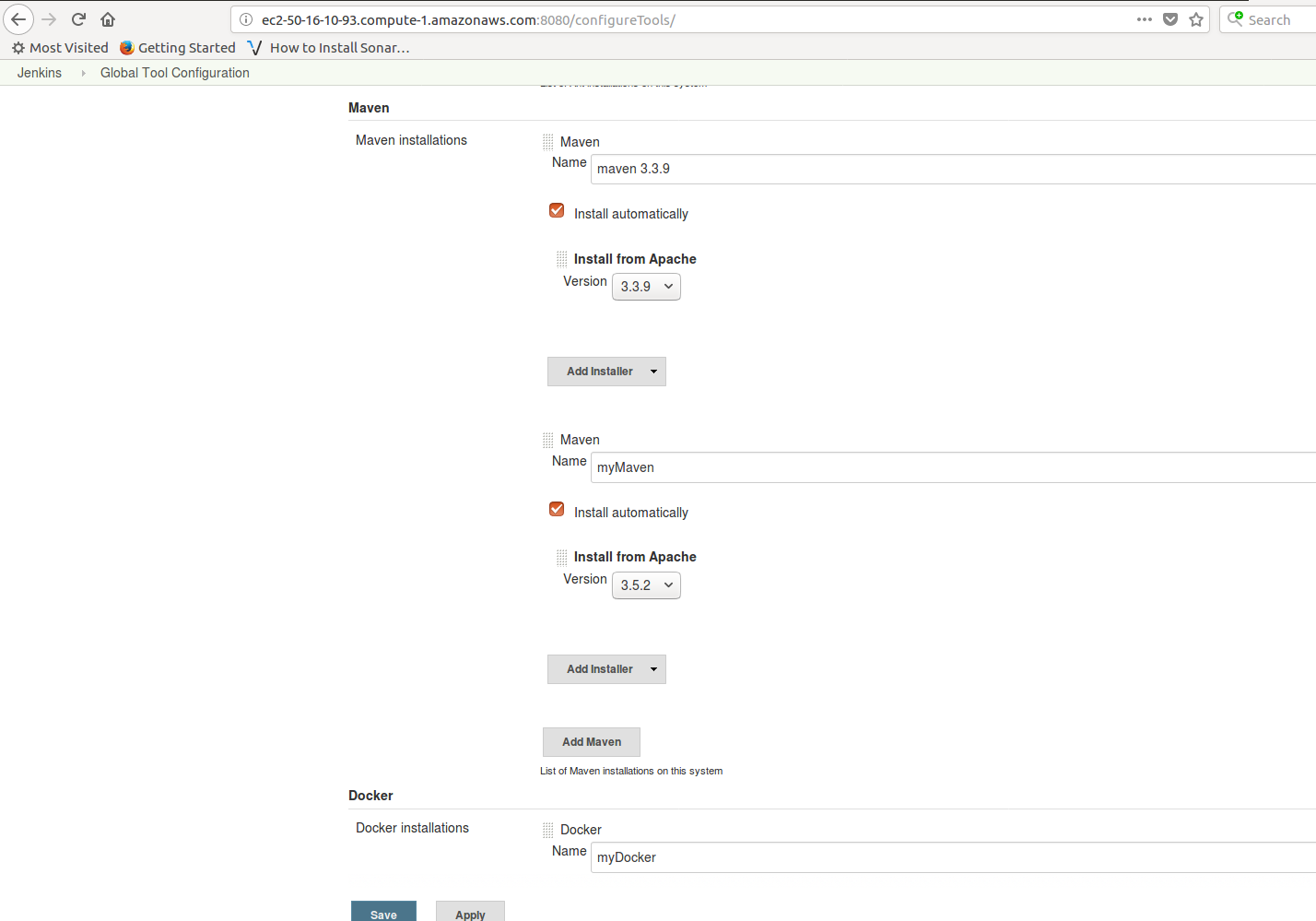The height and width of the screenshot is (921, 1316).
Task: Click the Pocket save icon
Action: (x=1170, y=19)
